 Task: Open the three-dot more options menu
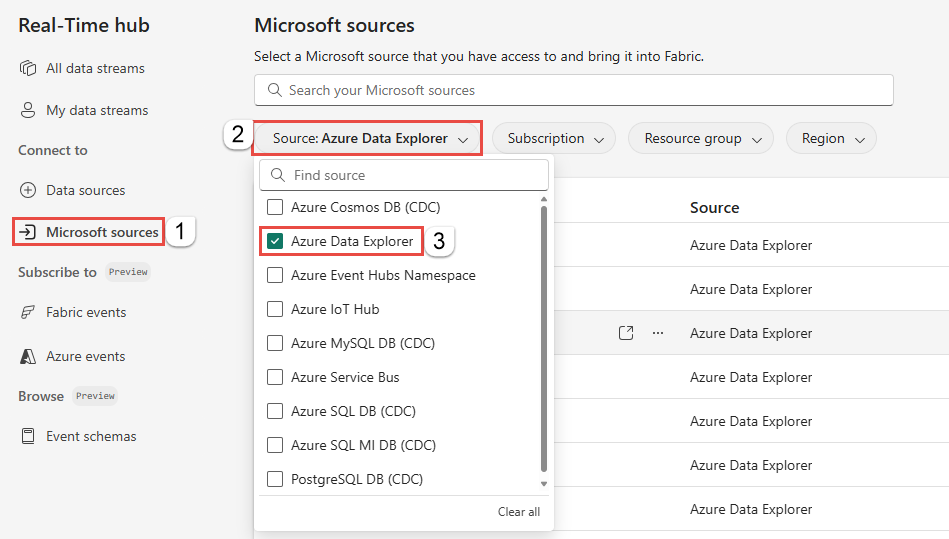click(658, 333)
